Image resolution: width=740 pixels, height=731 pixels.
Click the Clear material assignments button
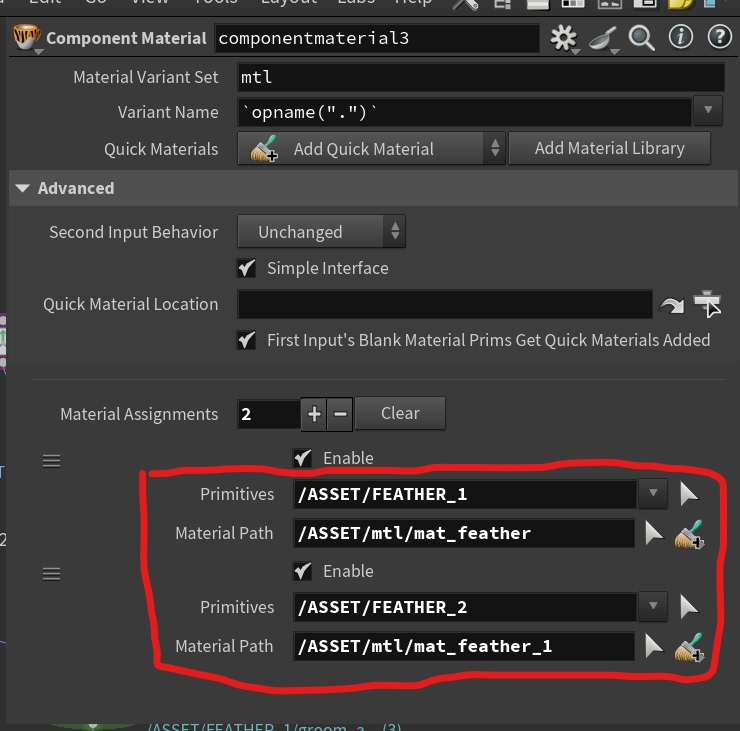(399, 413)
